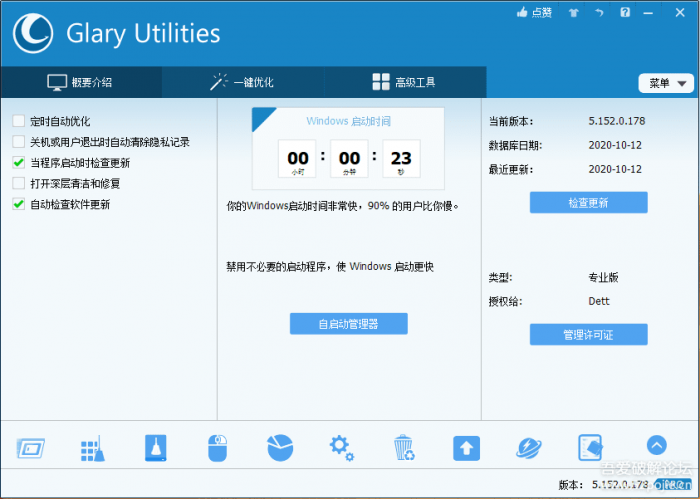Toggle the 打开深层清洁和修复 checkbox

[19, 183]
